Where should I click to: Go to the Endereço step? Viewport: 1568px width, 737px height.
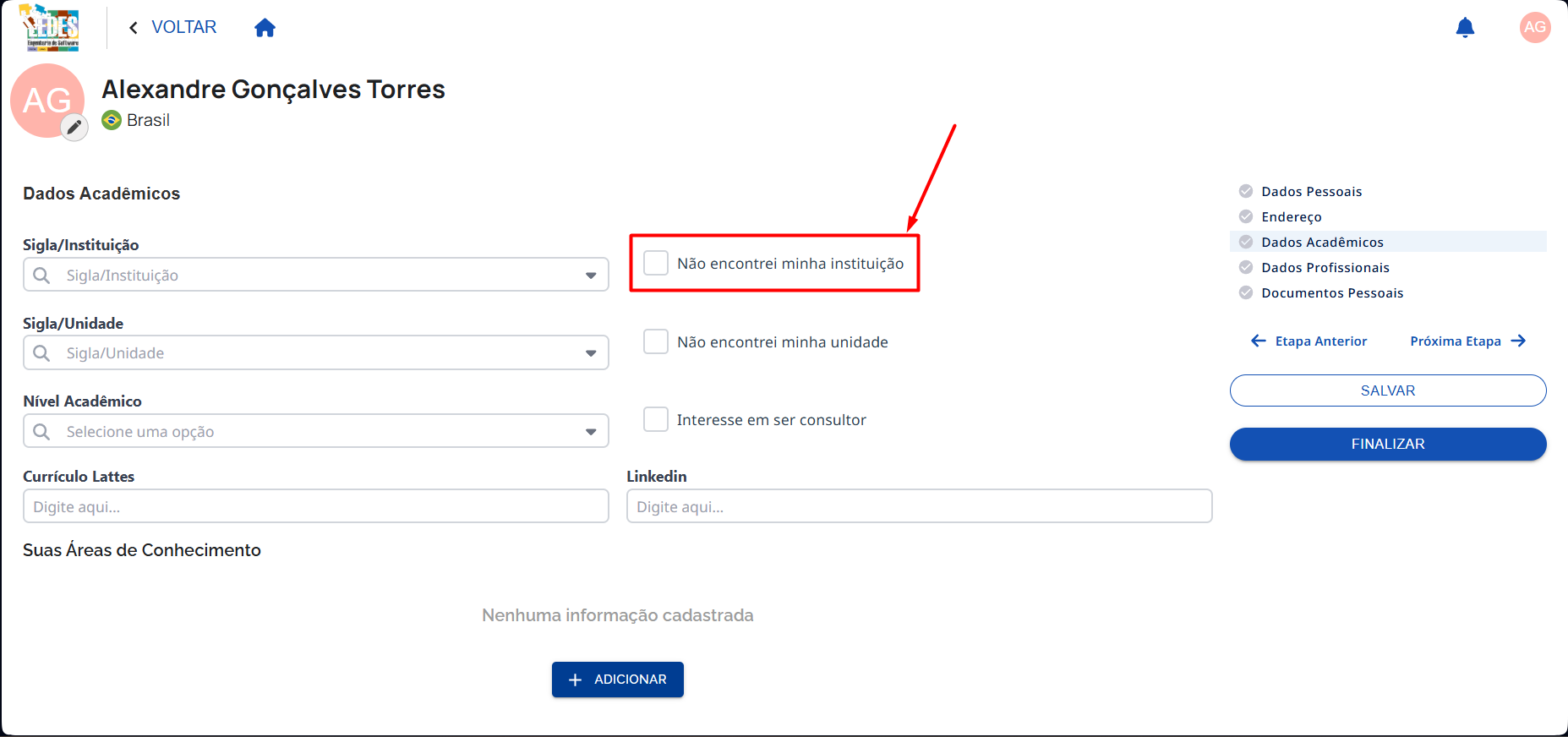tap(1292, 217)
